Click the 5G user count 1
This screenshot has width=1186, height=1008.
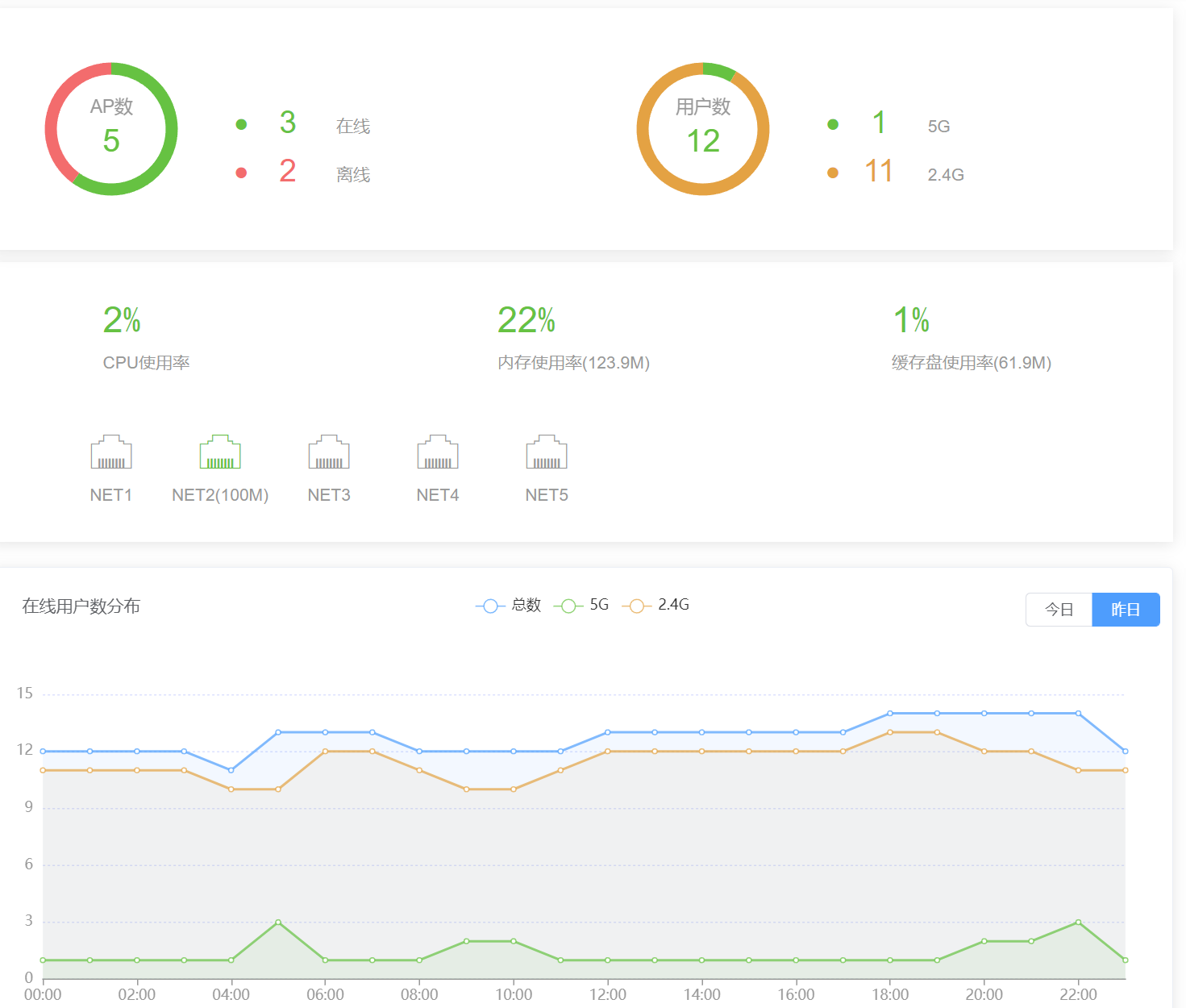point(879,123)
